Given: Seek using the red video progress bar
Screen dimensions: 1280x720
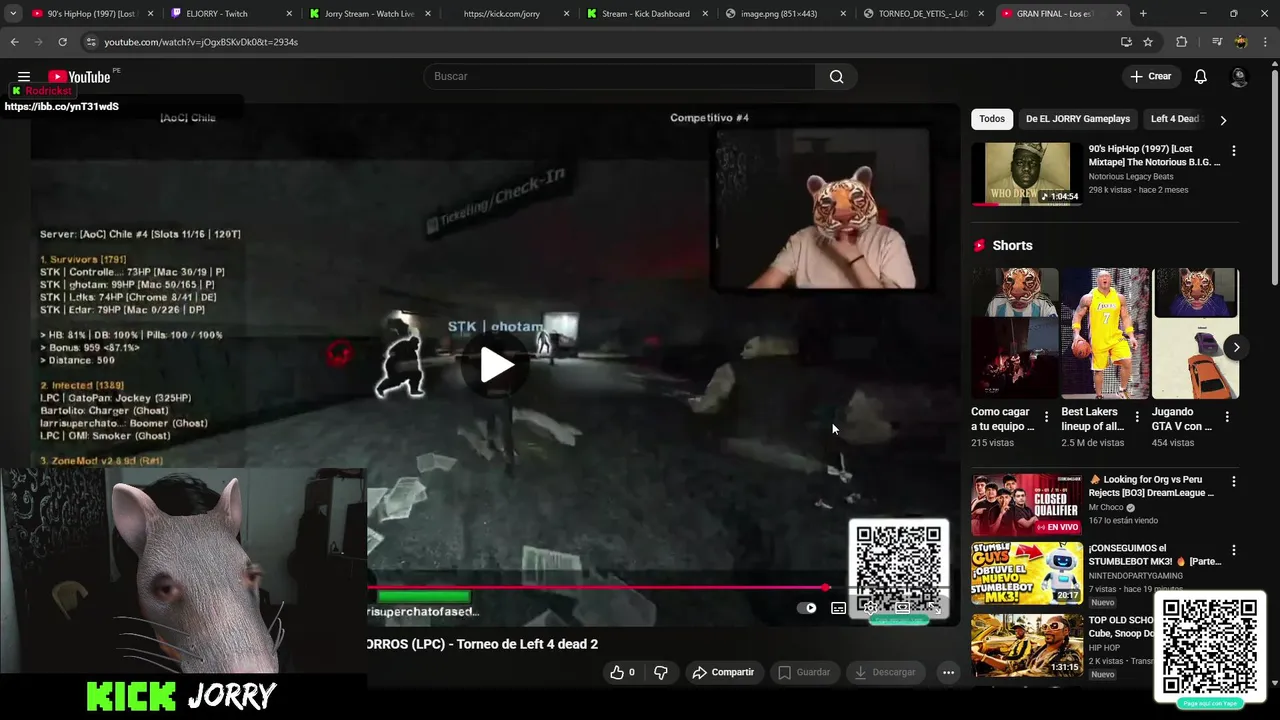Looking at the screenshot, I should coord(596,587).
